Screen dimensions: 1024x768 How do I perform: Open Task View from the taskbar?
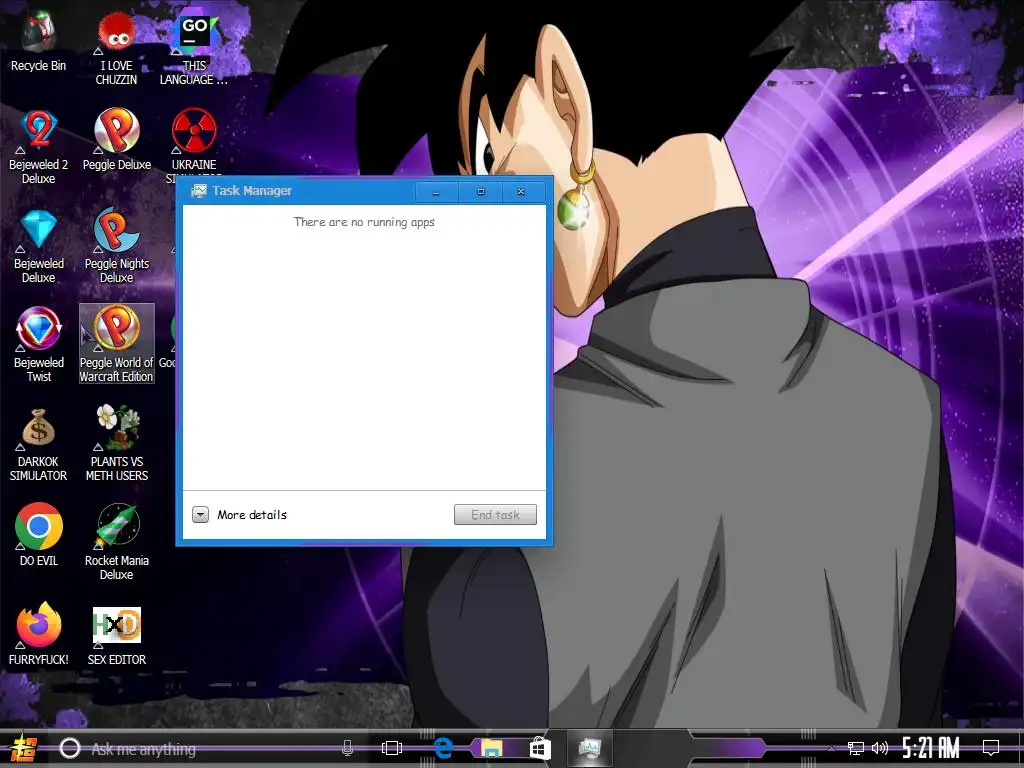392,748
